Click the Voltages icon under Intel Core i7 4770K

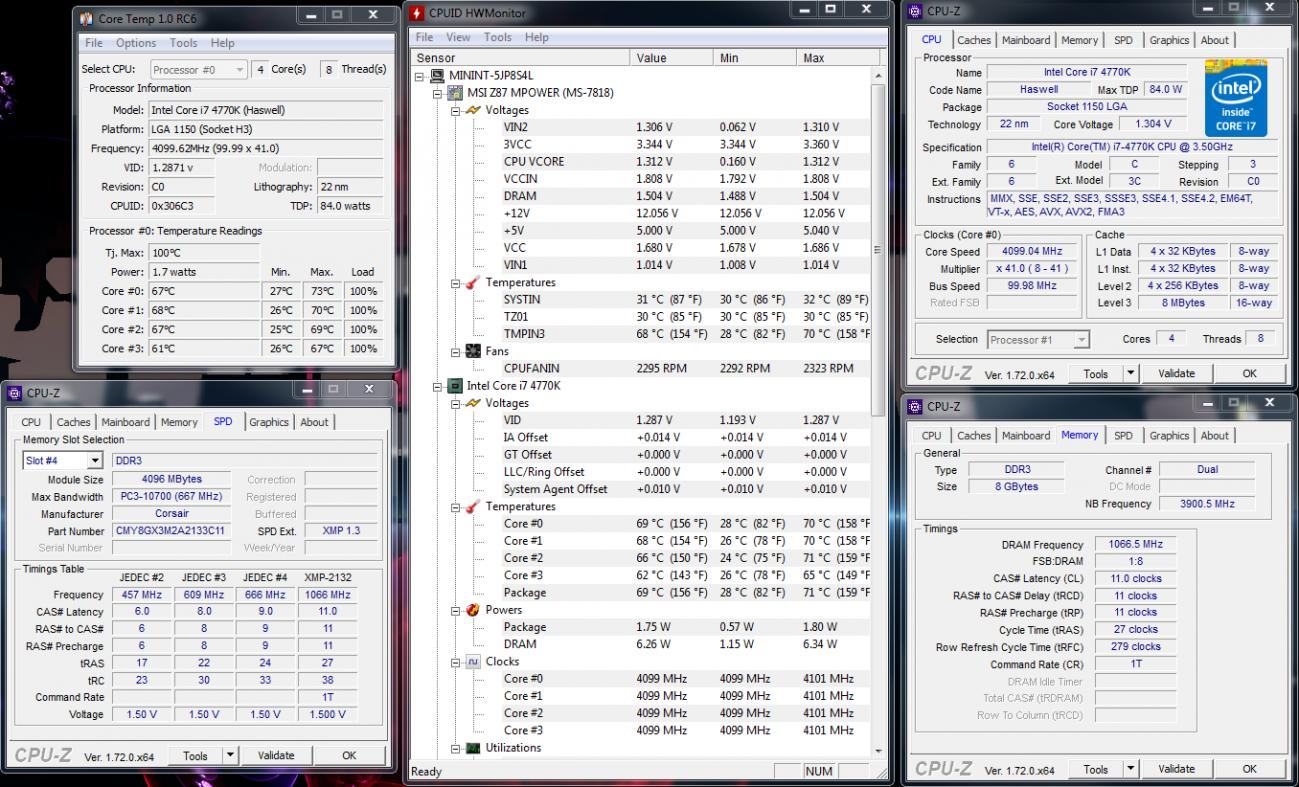[473, 403]
